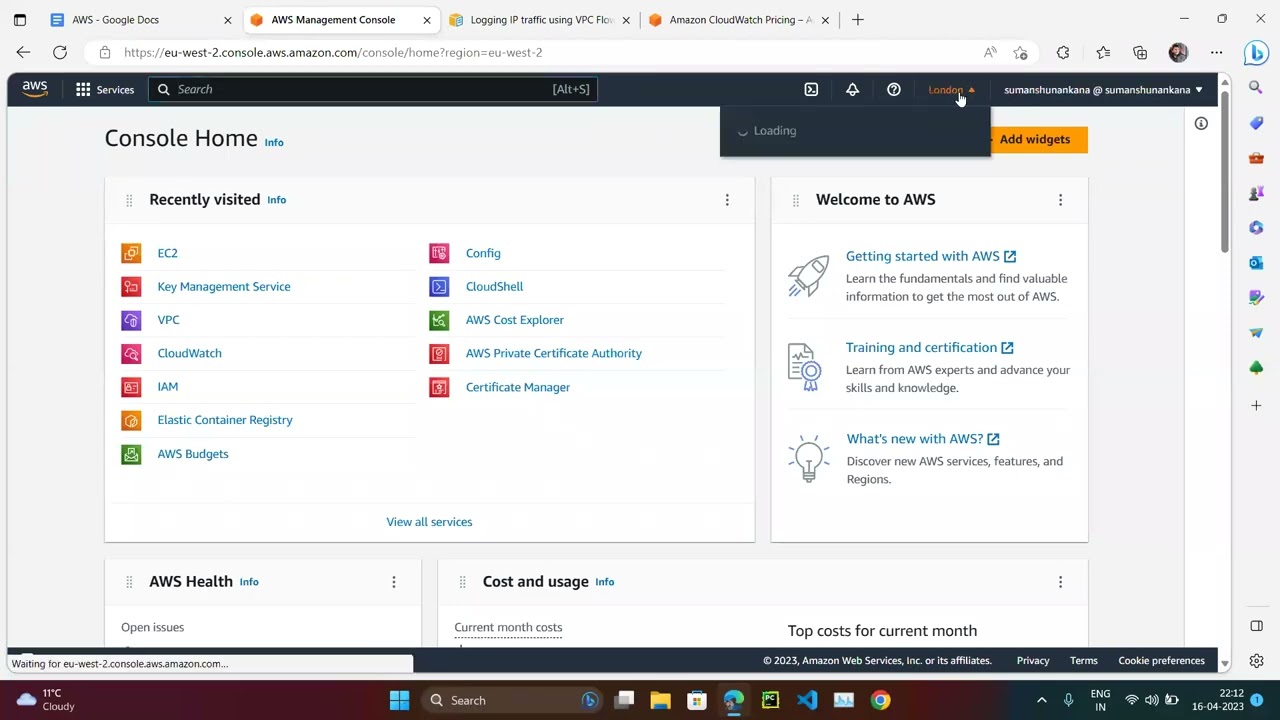The image size is (1280, 720).
Task: Open the Config service icon
Action: (439, 253)
